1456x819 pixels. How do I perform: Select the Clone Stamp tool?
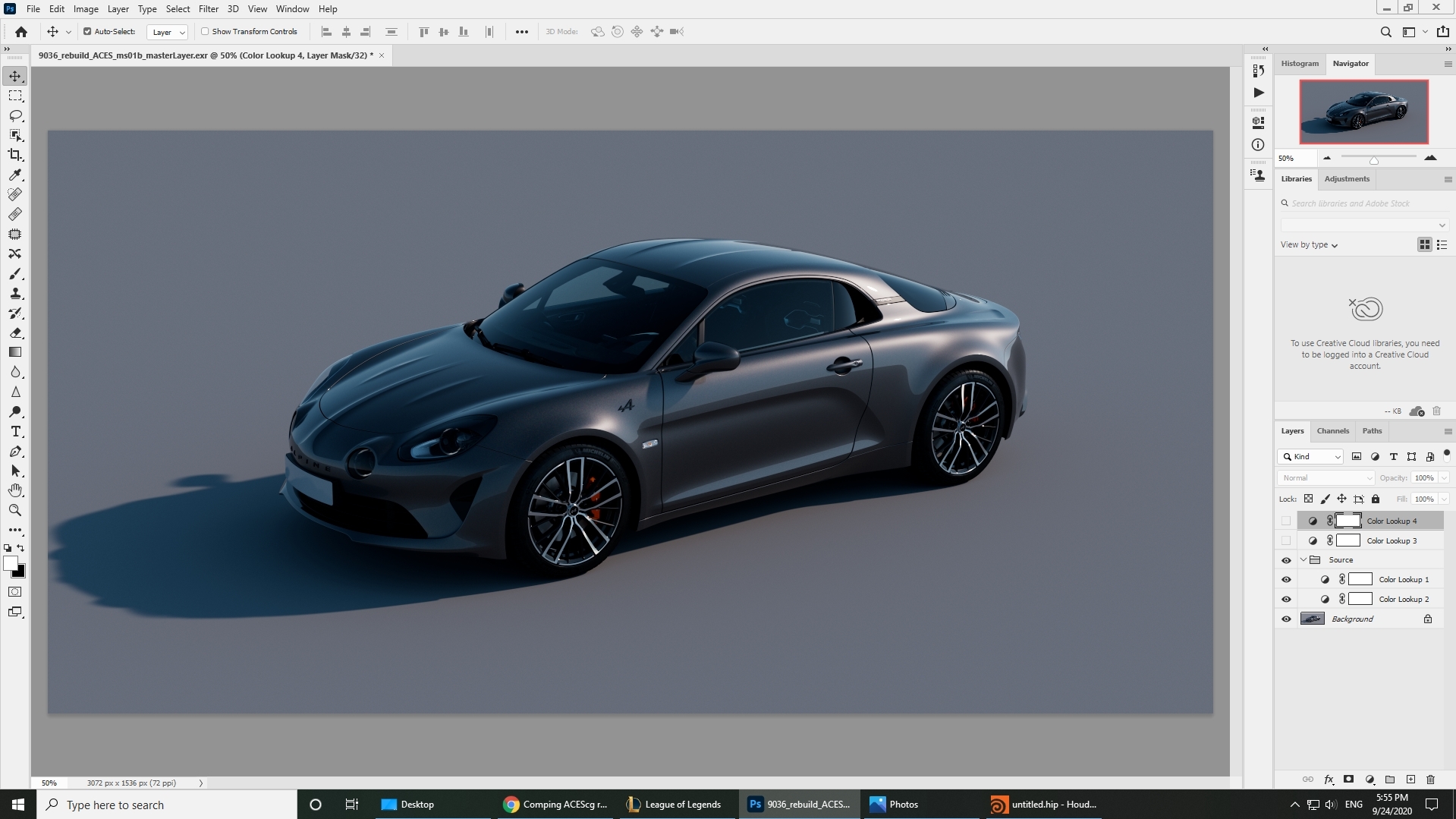15,293
